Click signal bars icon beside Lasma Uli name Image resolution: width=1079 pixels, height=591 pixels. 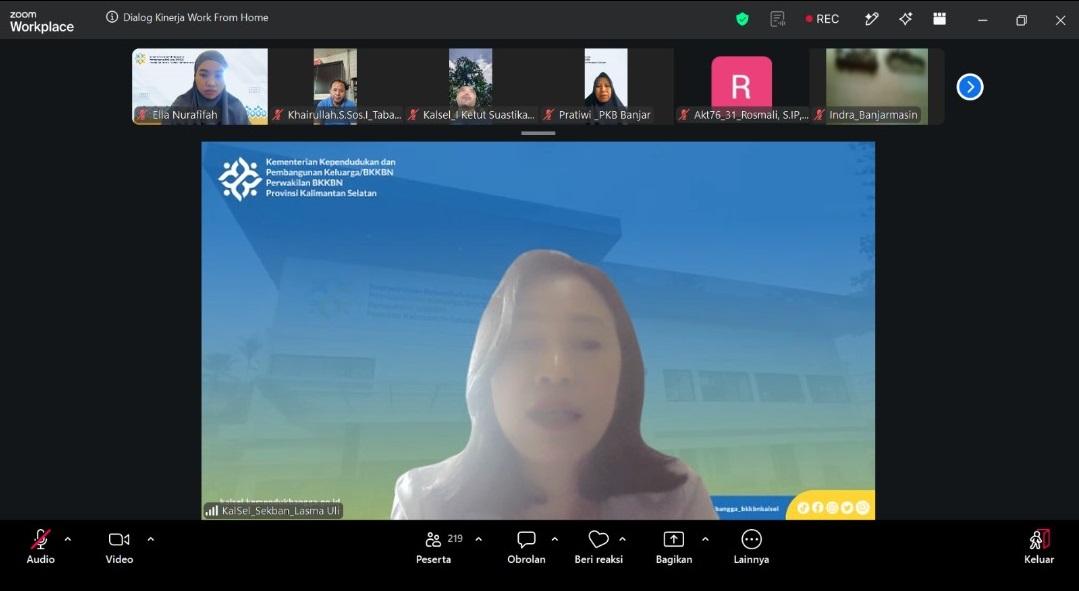pyautogui.click(x=212, y=511)
